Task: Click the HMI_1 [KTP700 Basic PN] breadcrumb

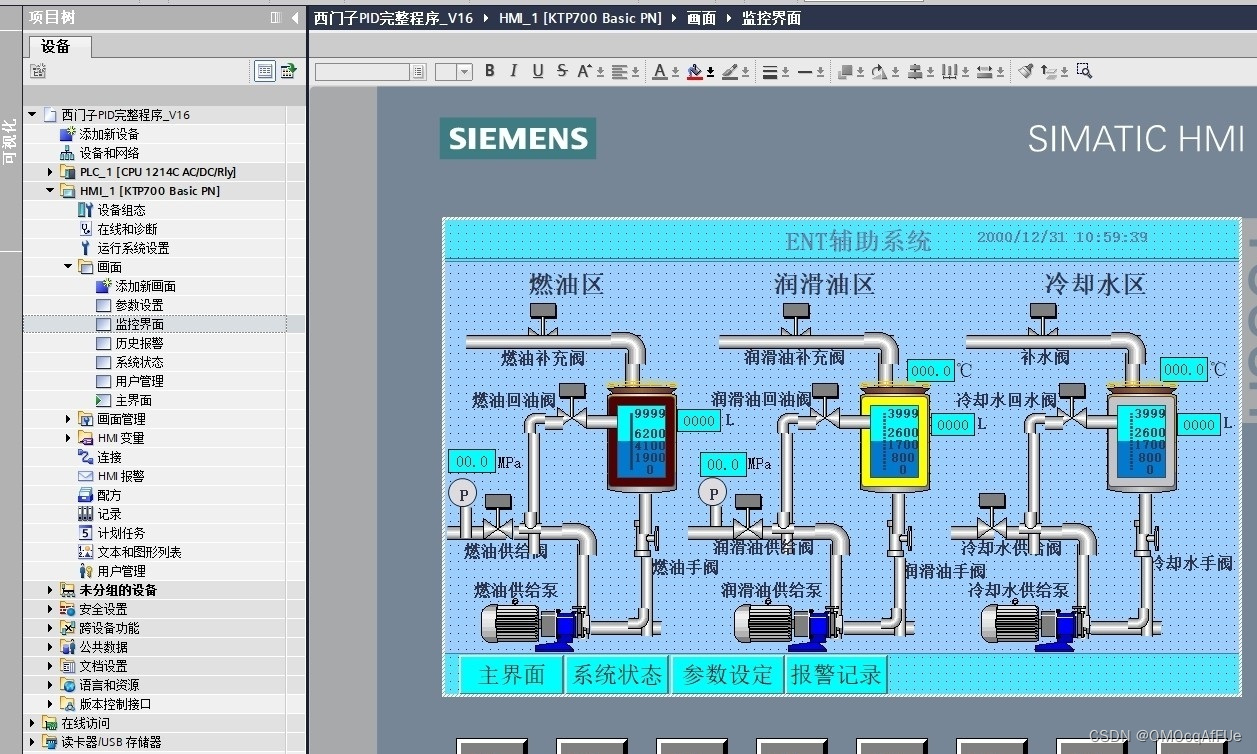Action: (580, 18)
